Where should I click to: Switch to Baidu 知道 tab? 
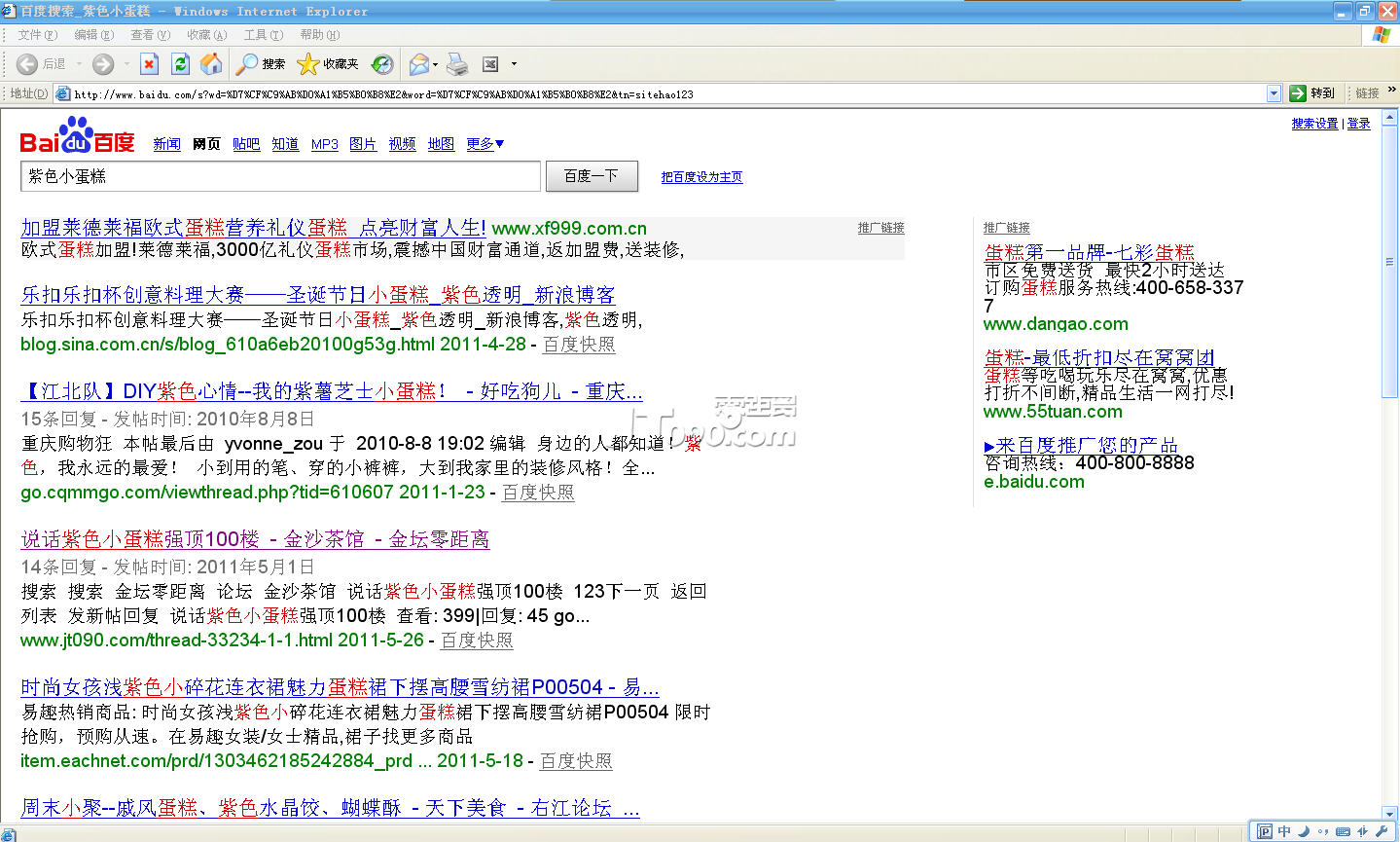click(285, 144)
